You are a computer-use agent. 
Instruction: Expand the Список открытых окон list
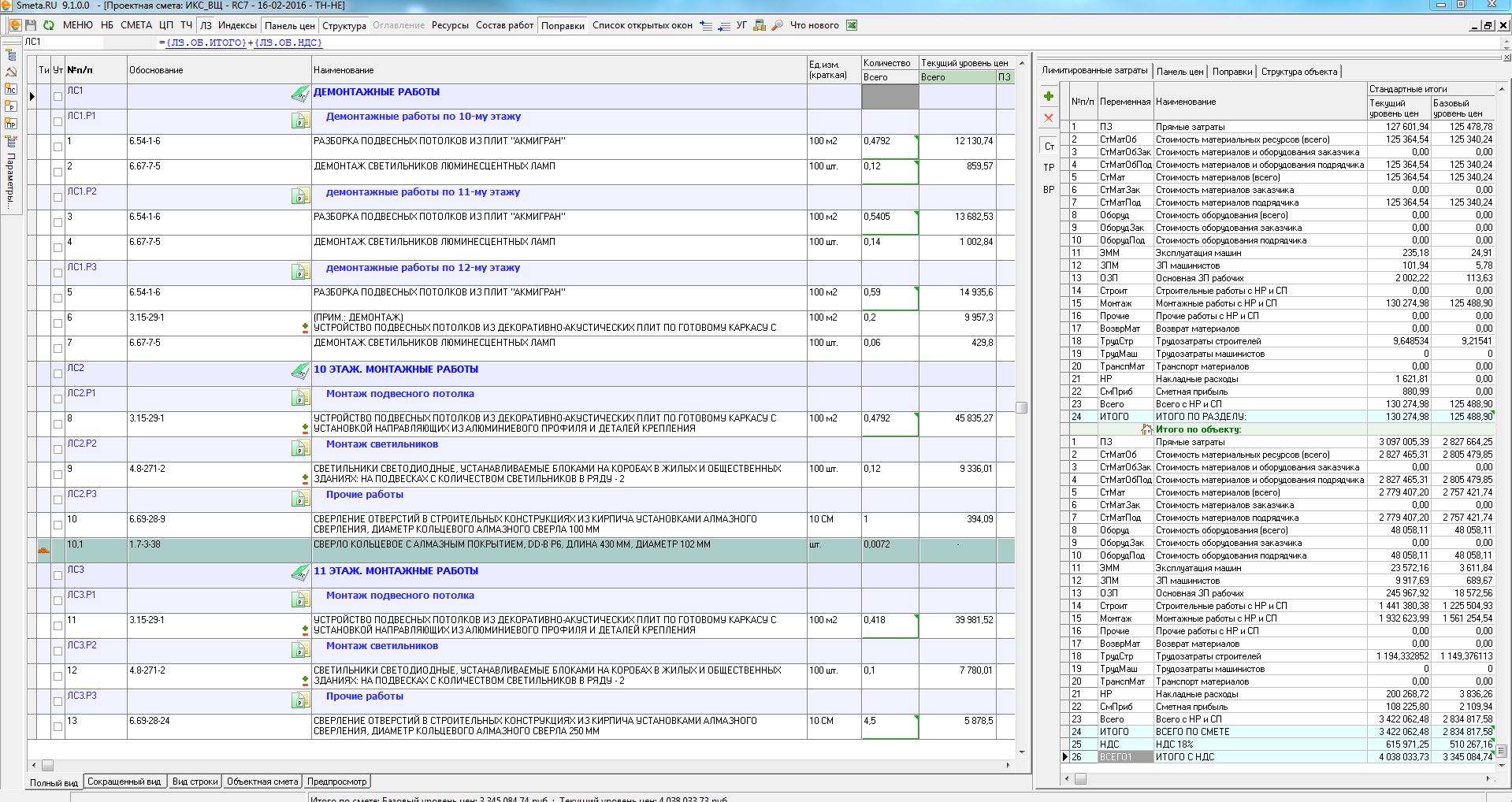coord(641,25)
